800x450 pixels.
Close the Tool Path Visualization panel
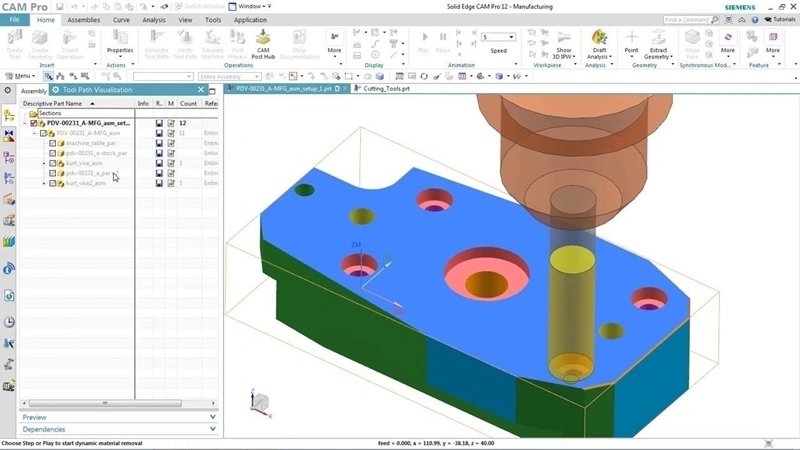201,90
